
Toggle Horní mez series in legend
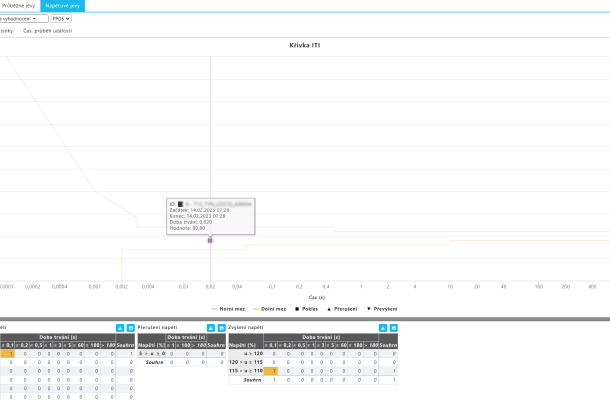[230, 309]
